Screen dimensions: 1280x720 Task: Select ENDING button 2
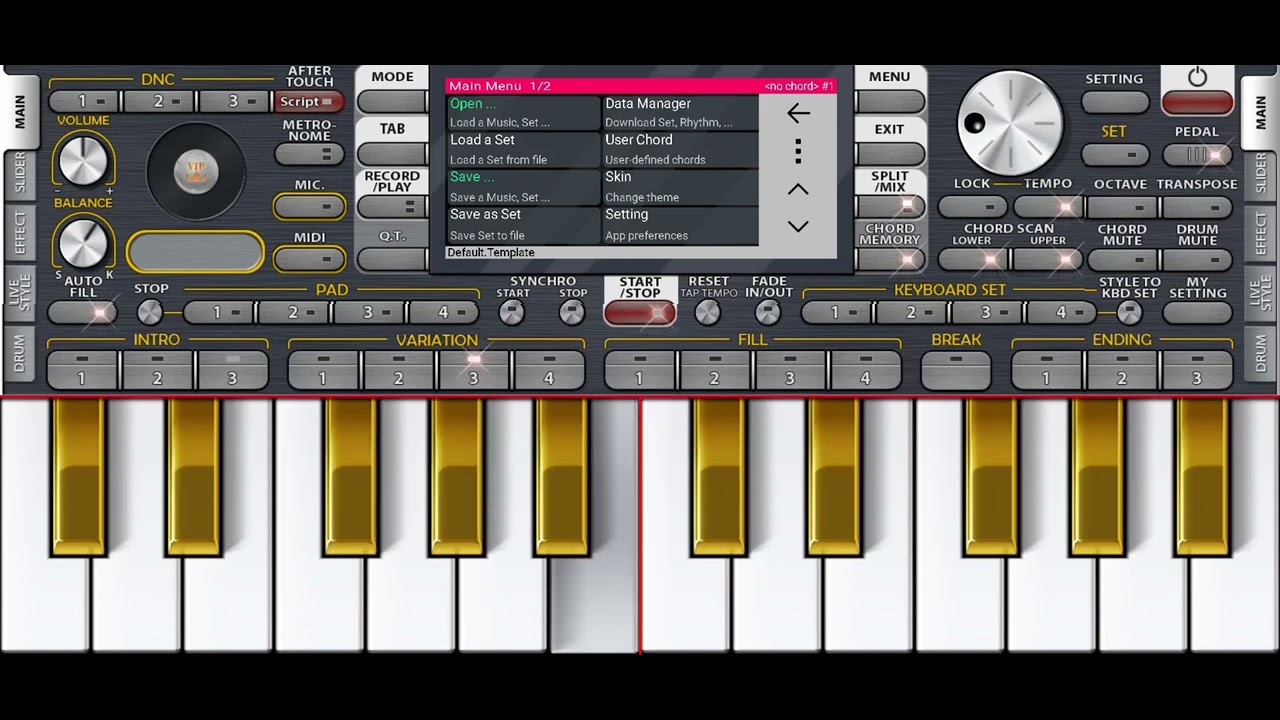click(1122, 370)
